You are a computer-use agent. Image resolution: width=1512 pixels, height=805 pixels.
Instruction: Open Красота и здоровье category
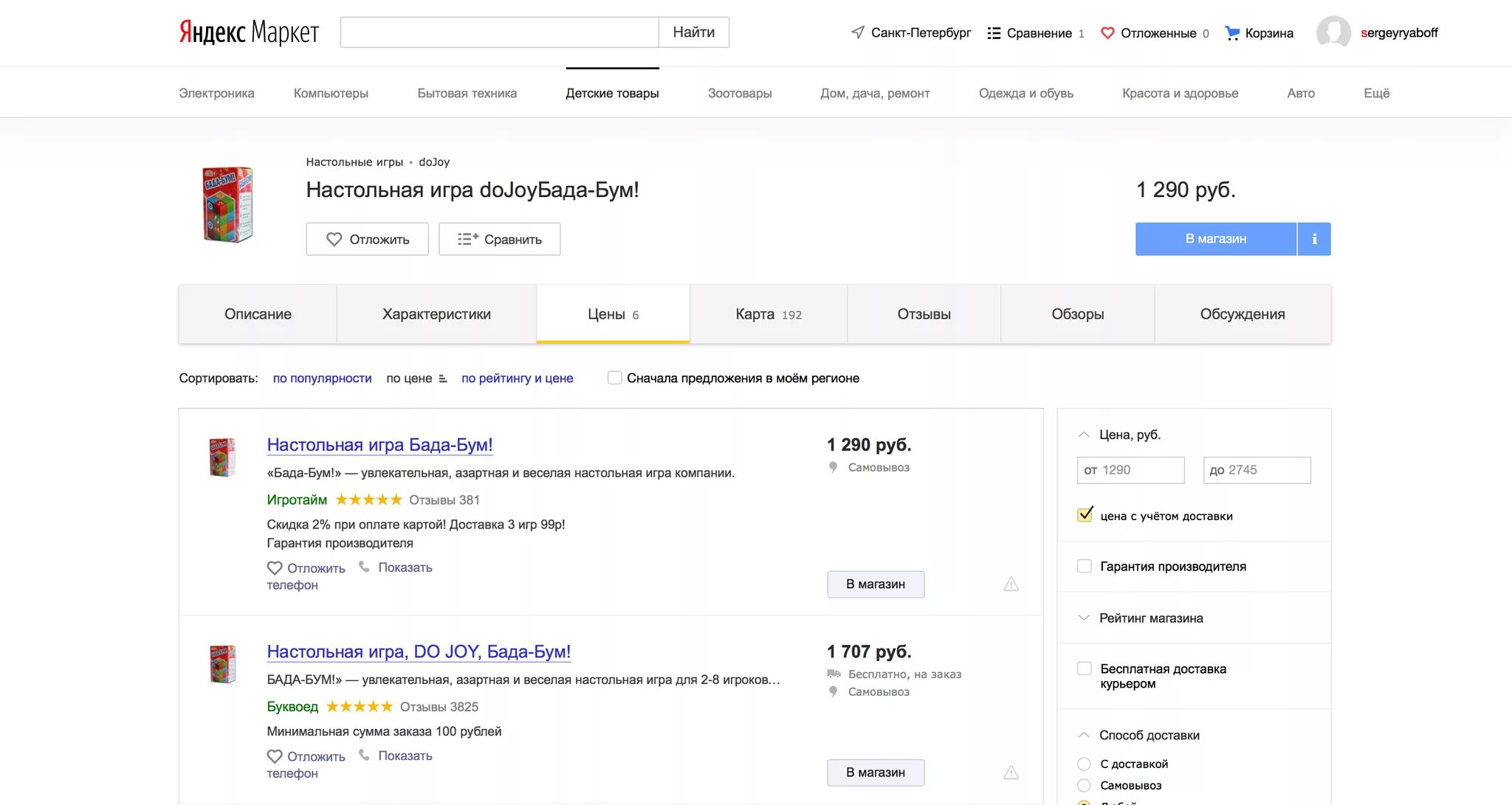click(x=1180, y=93)
